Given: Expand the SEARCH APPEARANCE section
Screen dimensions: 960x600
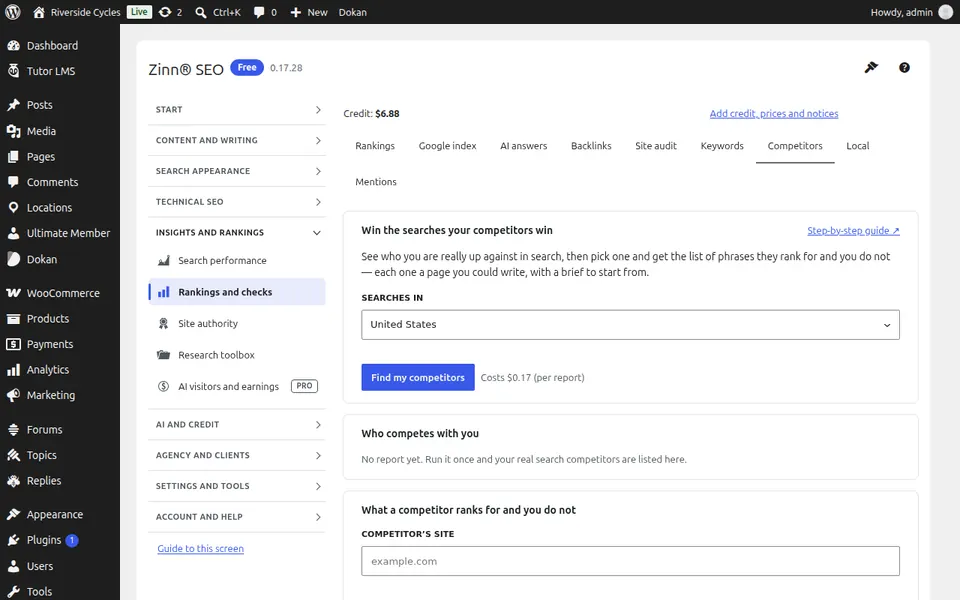Looking at the screenshot, I should pos(237,171).
